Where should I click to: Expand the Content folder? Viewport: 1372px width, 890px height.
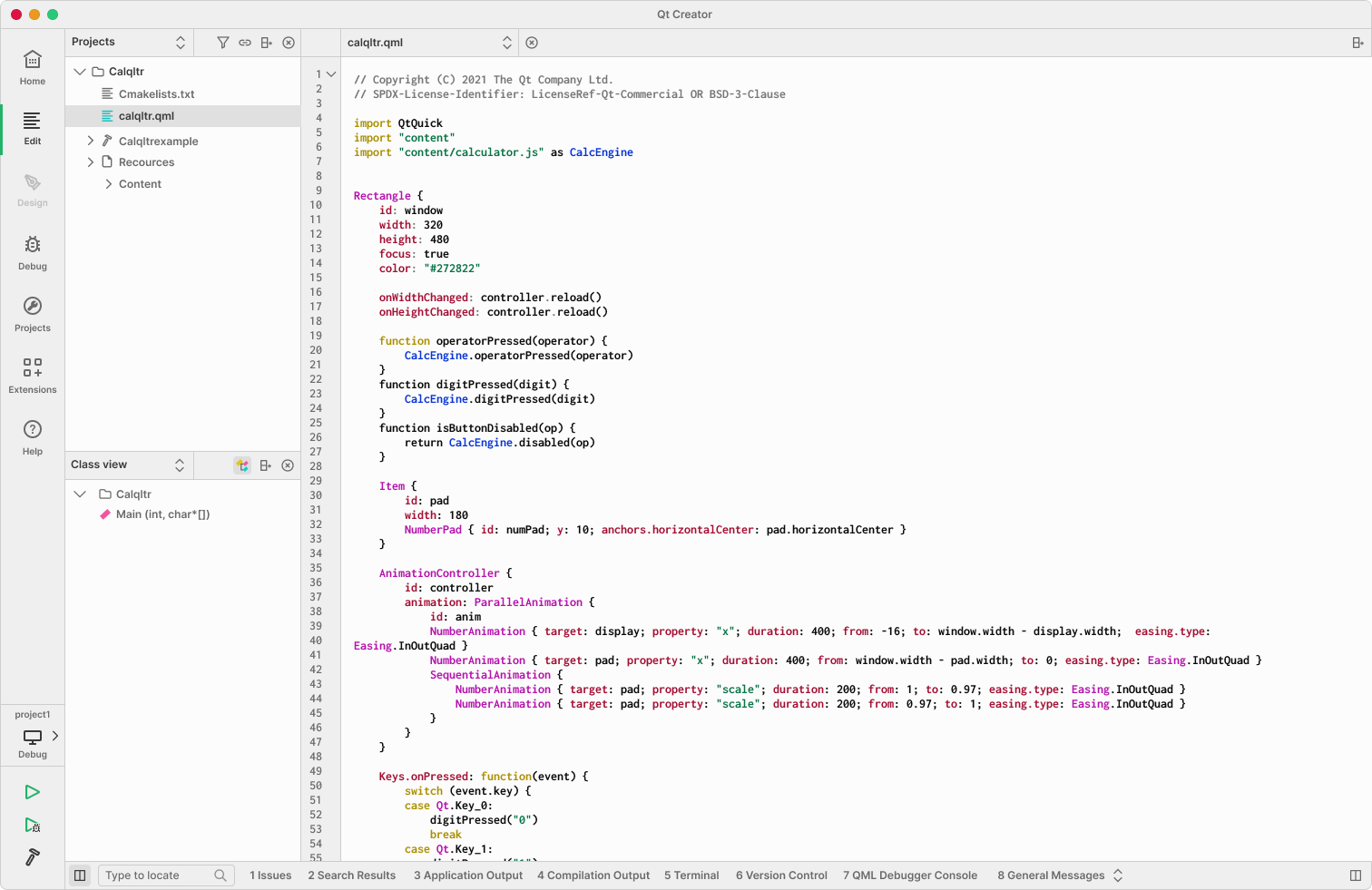(109, 184)
